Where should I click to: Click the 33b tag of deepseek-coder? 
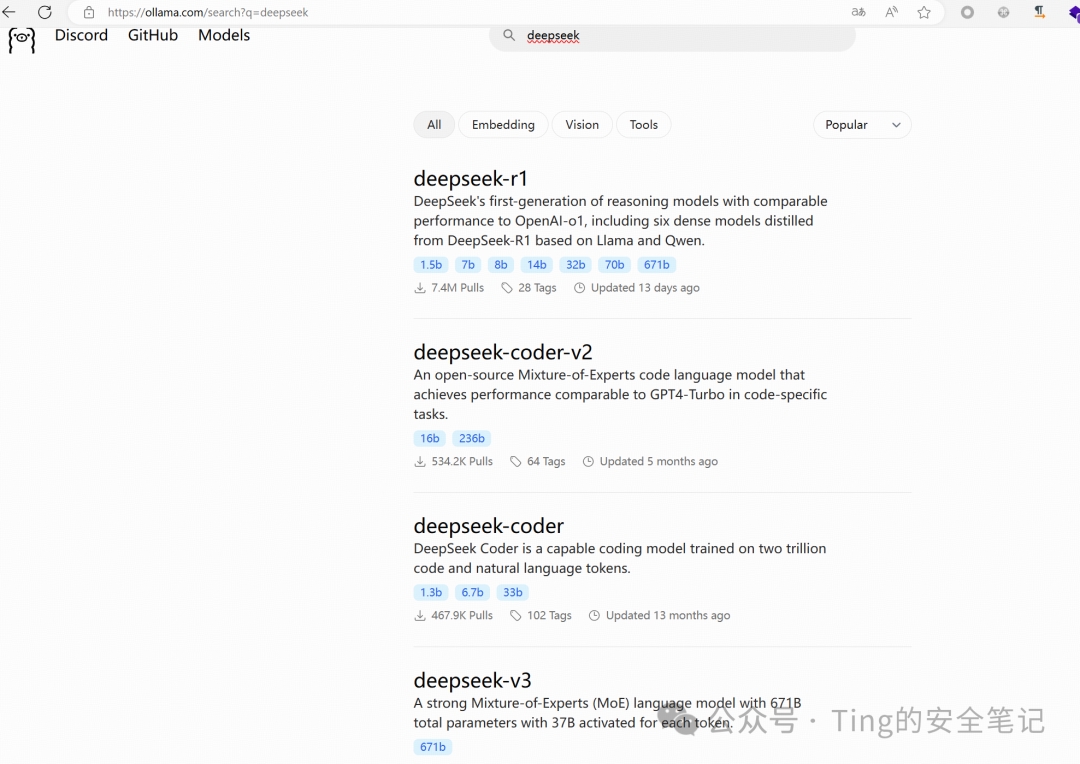click(512, 592)
